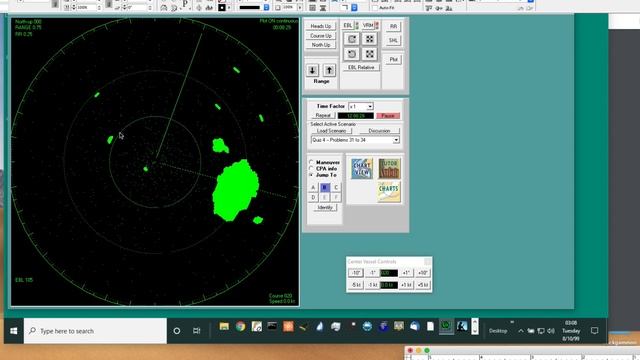Open Cortana circle icon
The image size is (640, 360).
tap(177, 331)
